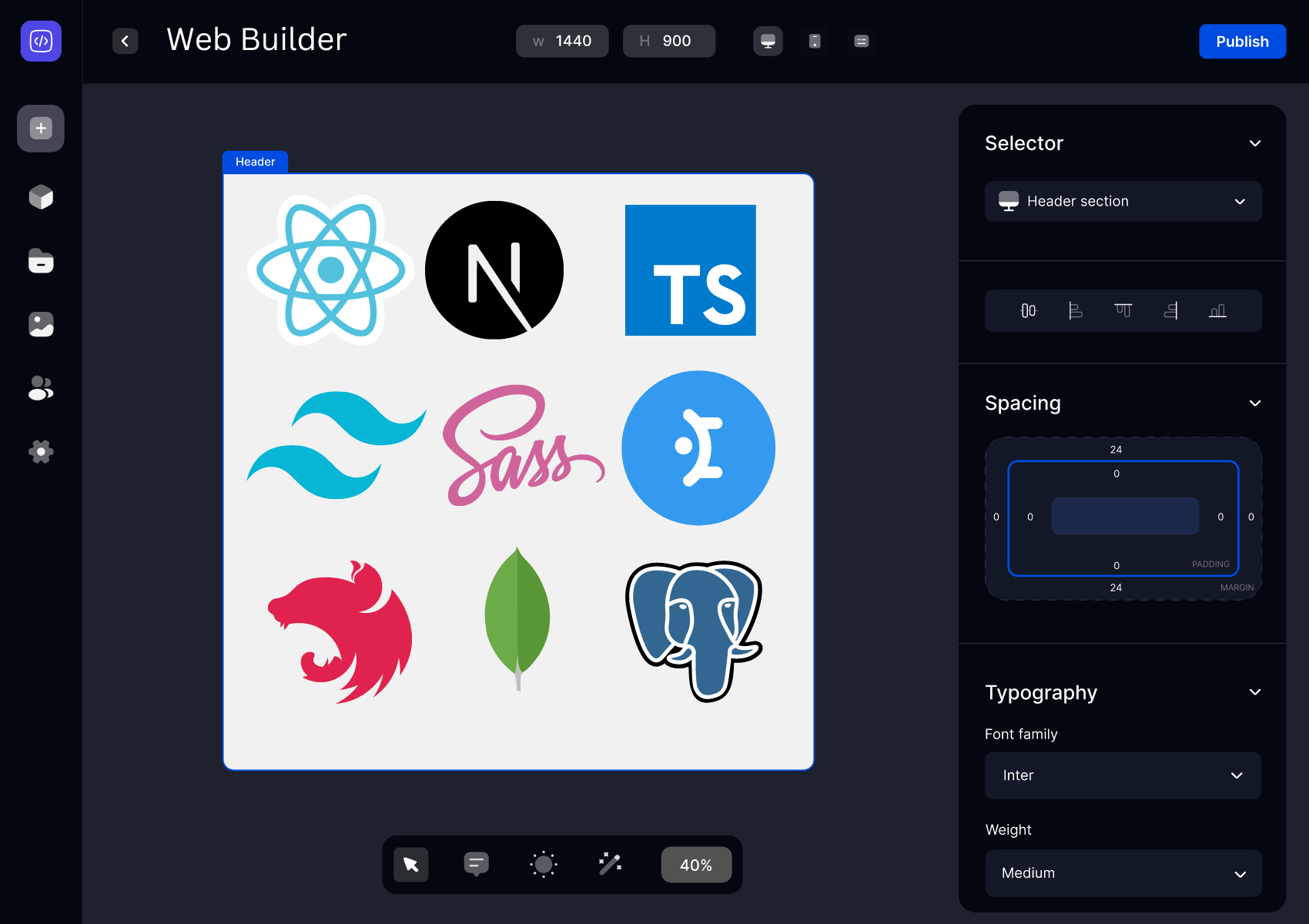Toggle brightness light mode icon
The image size is (1309, 924).
[544, 865]
